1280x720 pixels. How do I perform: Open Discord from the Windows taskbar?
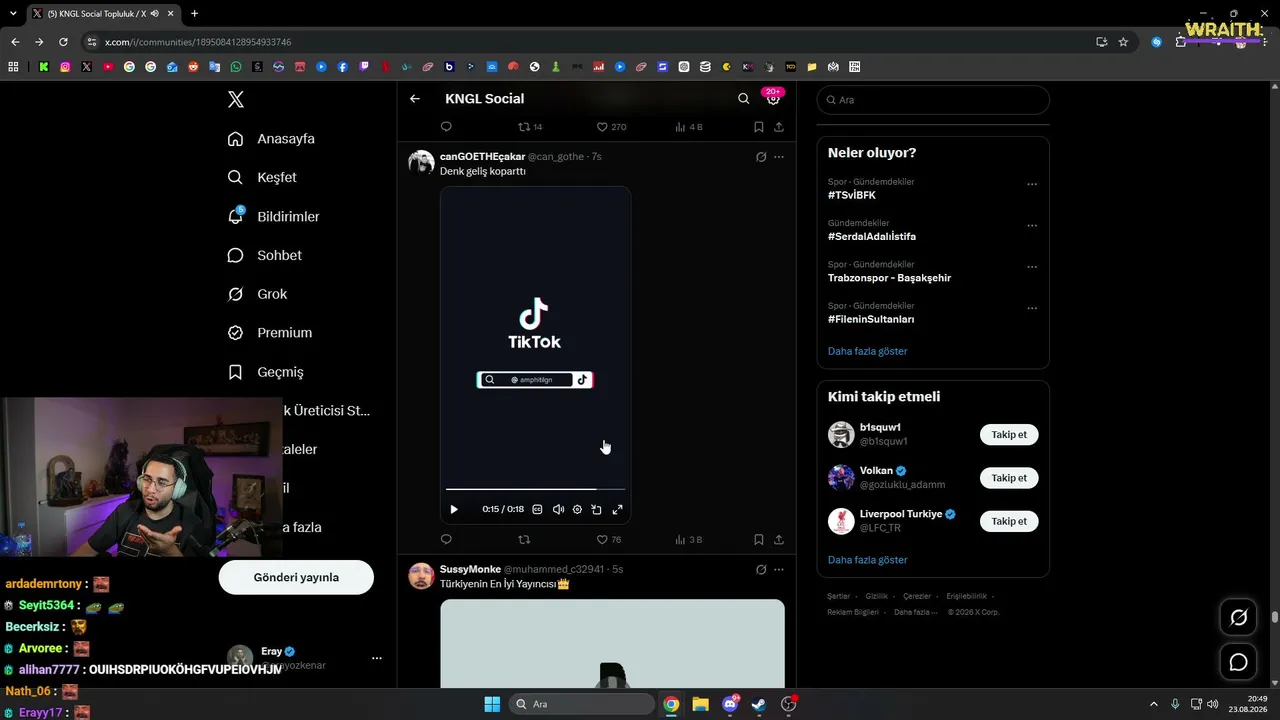coord(730,704)
